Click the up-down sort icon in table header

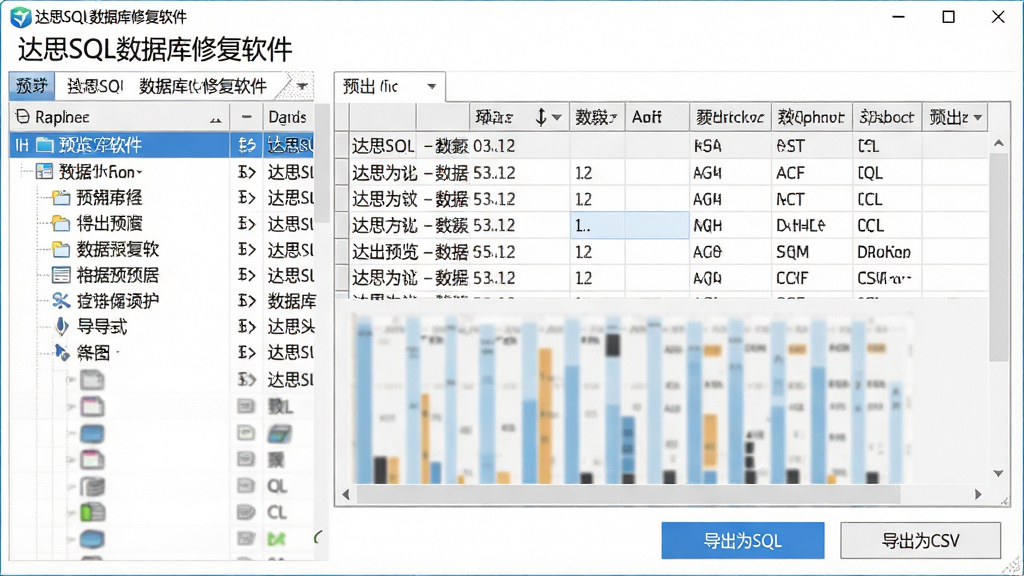click(541, 117)
